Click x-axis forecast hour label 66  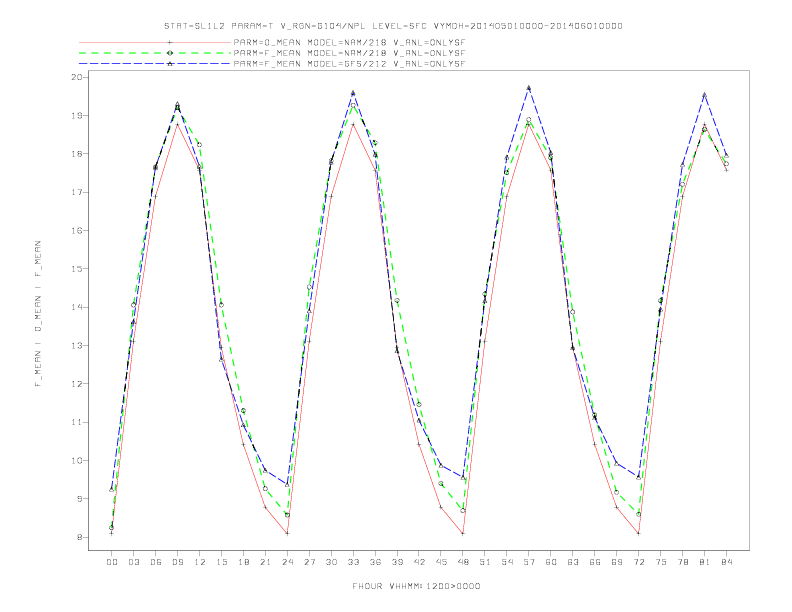[x=595, y=562]
